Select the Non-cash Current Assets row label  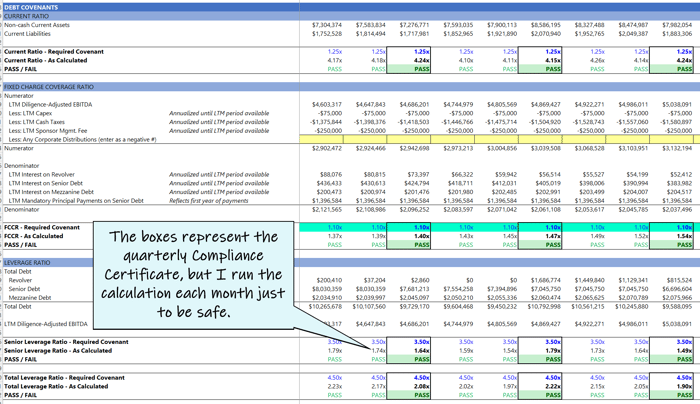click(x=49, y=24)
